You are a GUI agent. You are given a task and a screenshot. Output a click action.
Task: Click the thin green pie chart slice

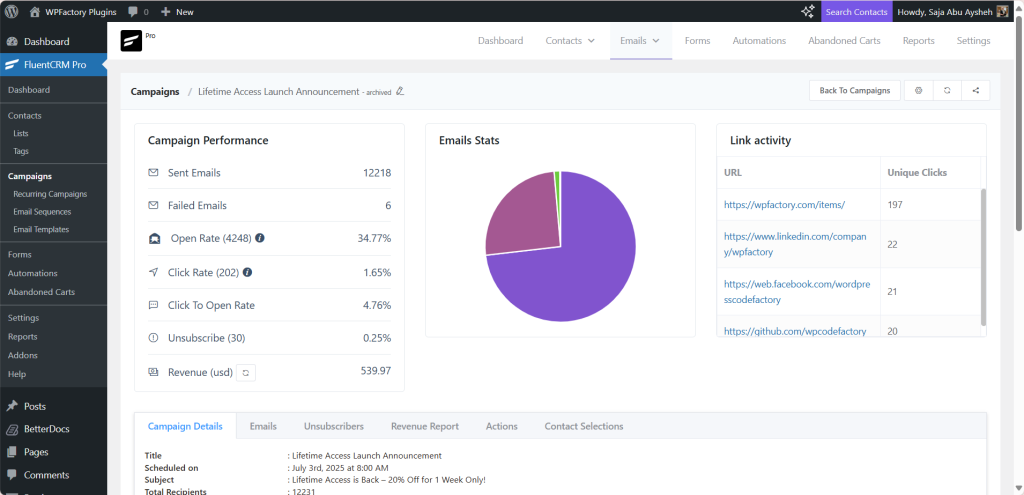click(557, 196)
